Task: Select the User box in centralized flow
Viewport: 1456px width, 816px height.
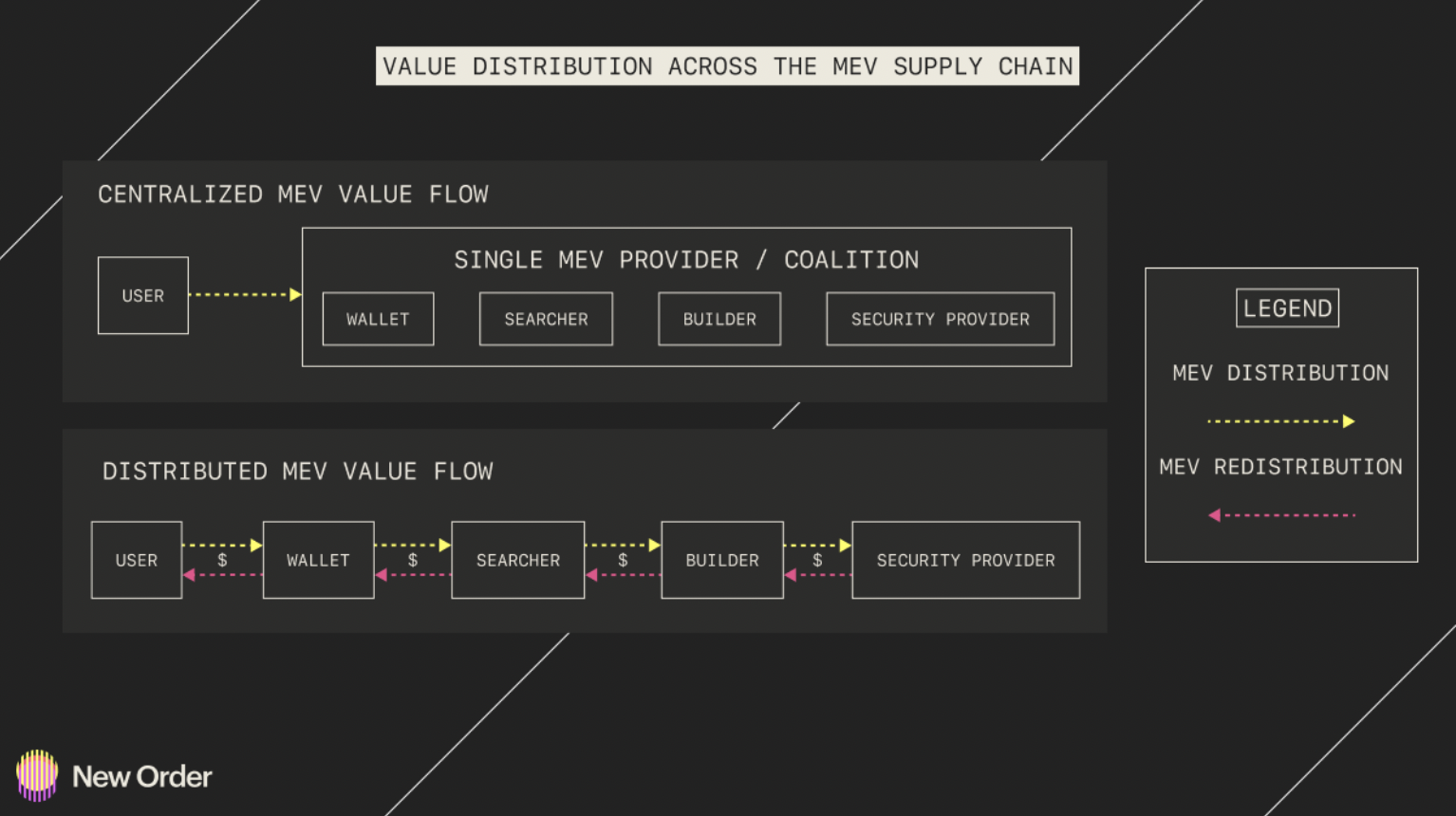Action: click(143, 295)
